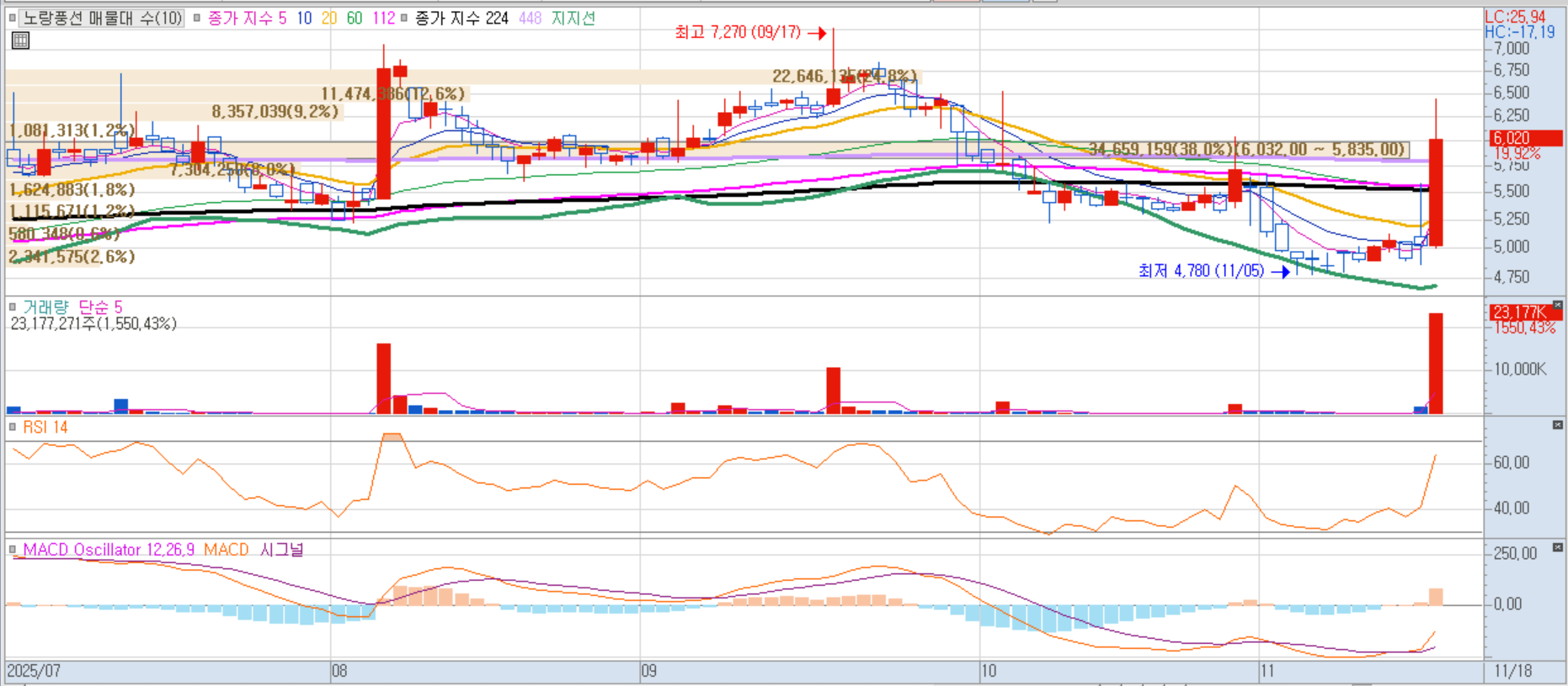Click the 7,000 price axis label
Screen dimensions: 1568x686
(x=1512, y=49)
